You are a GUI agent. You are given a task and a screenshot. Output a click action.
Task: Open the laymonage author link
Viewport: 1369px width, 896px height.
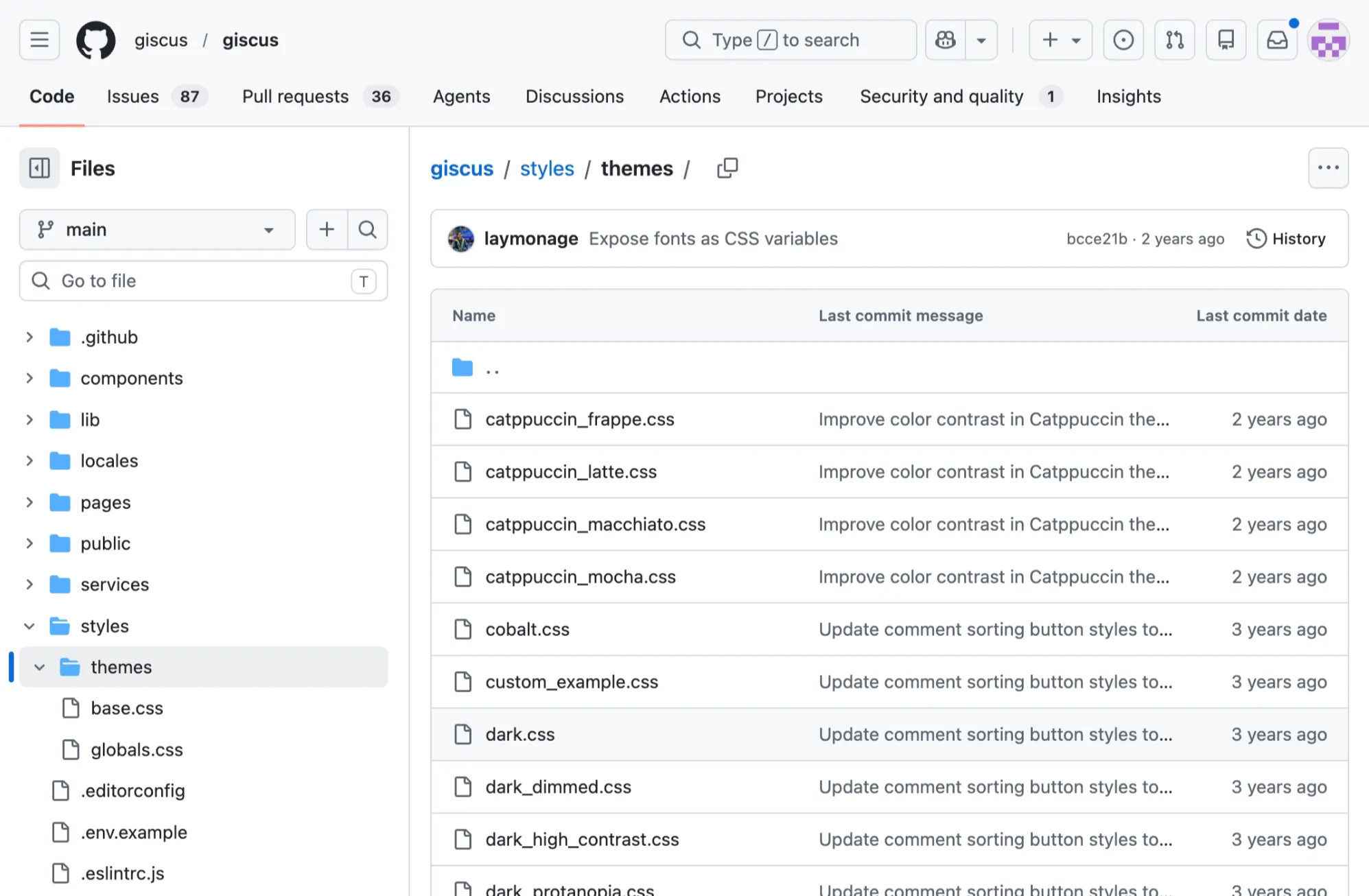point(531,239)
